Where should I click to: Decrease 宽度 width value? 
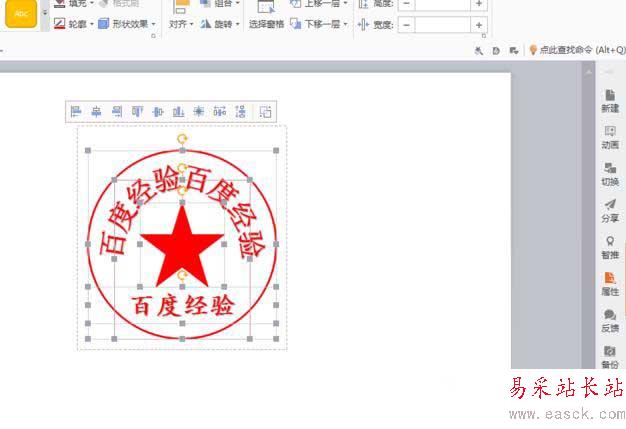pyautogui.click(x=406, y=25)
